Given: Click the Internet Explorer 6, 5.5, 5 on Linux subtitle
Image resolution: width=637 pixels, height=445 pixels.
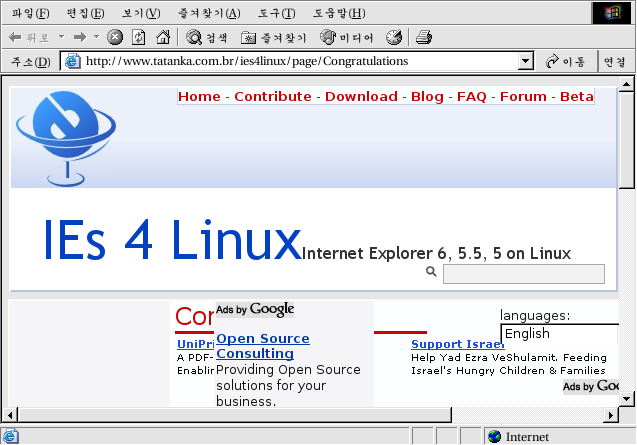Looking at the screenshot, I should point(436,253).
